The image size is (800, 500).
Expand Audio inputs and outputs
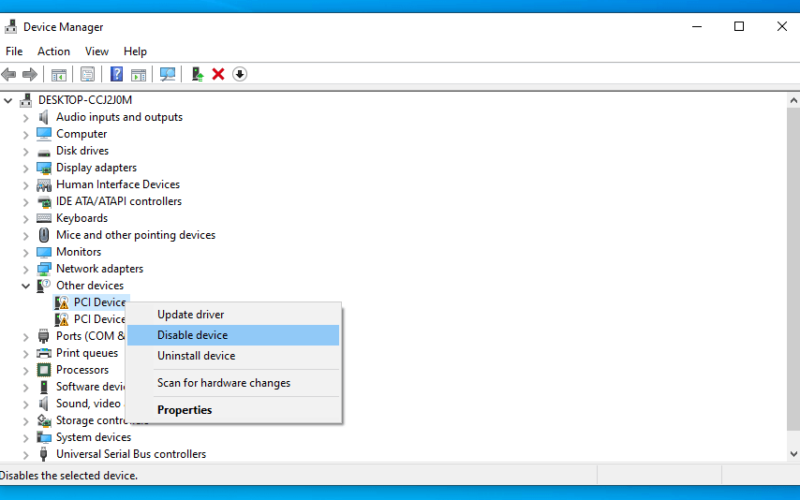pyautogui.click(x=26, y=118)
